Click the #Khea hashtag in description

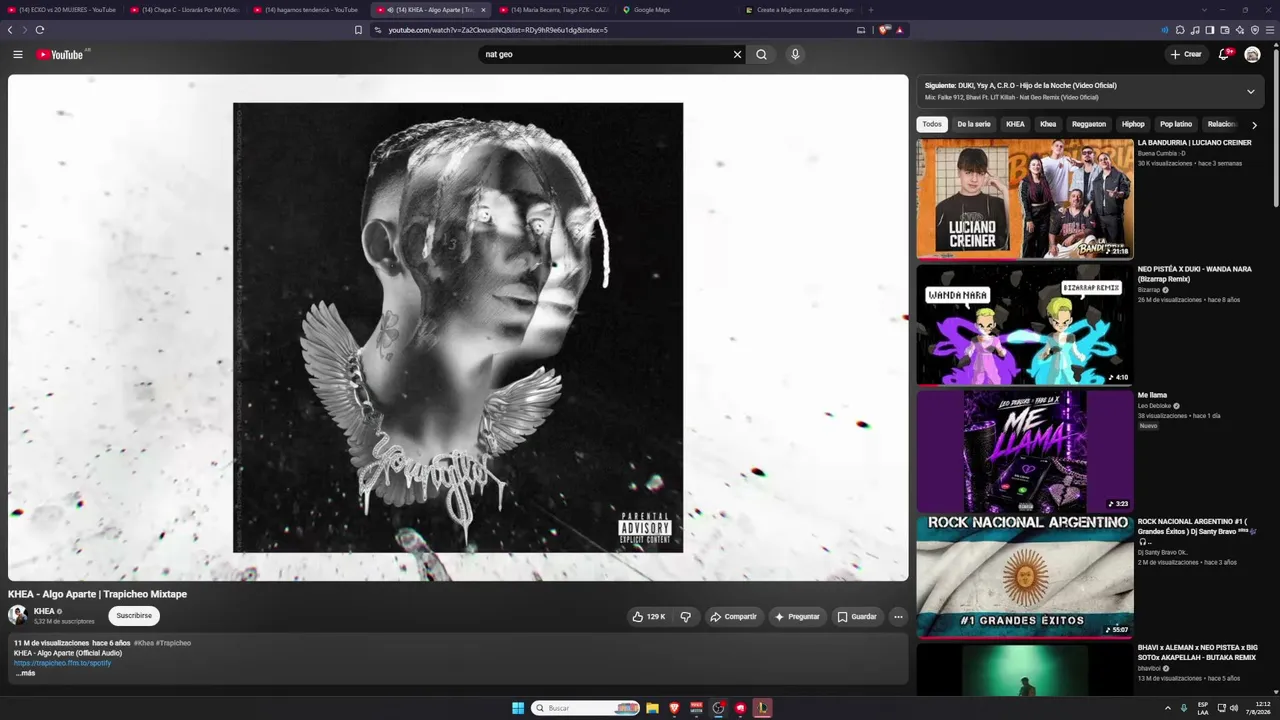[x=144, y=643]
